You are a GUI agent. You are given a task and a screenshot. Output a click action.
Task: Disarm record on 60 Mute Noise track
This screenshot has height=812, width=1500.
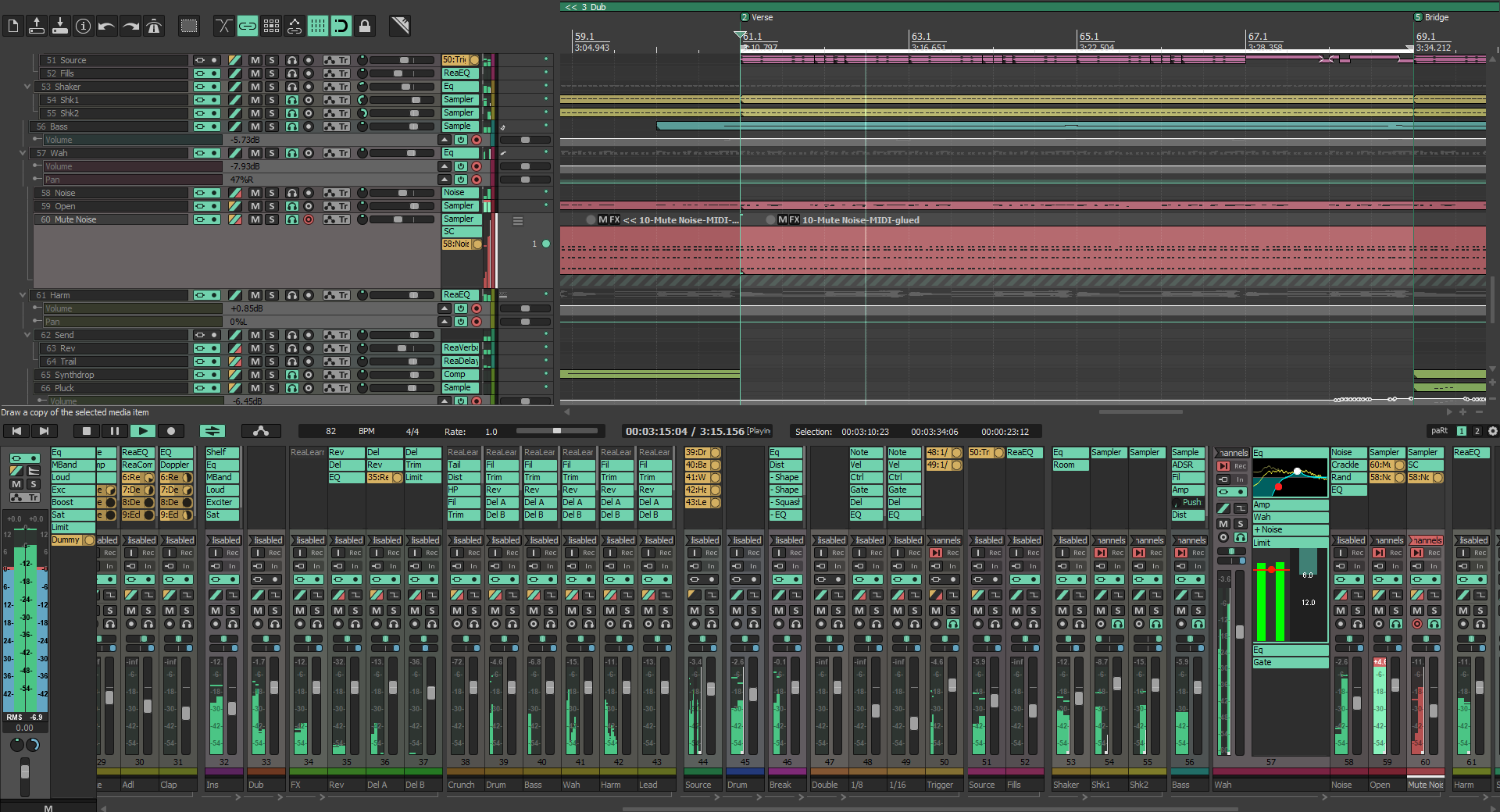click(309, 219)
